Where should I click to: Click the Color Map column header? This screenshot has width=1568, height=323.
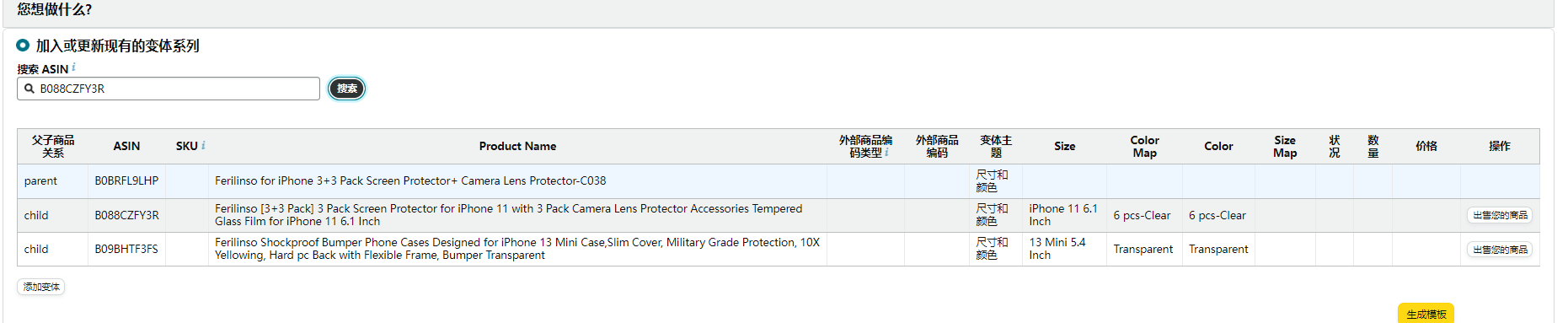1144,146
